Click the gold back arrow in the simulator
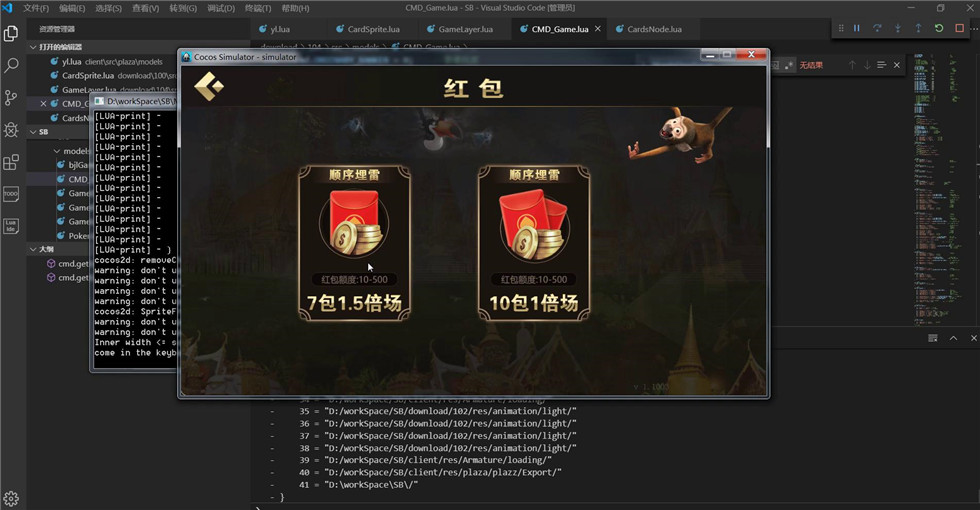The image size is (980, 510). coord(208,88)
